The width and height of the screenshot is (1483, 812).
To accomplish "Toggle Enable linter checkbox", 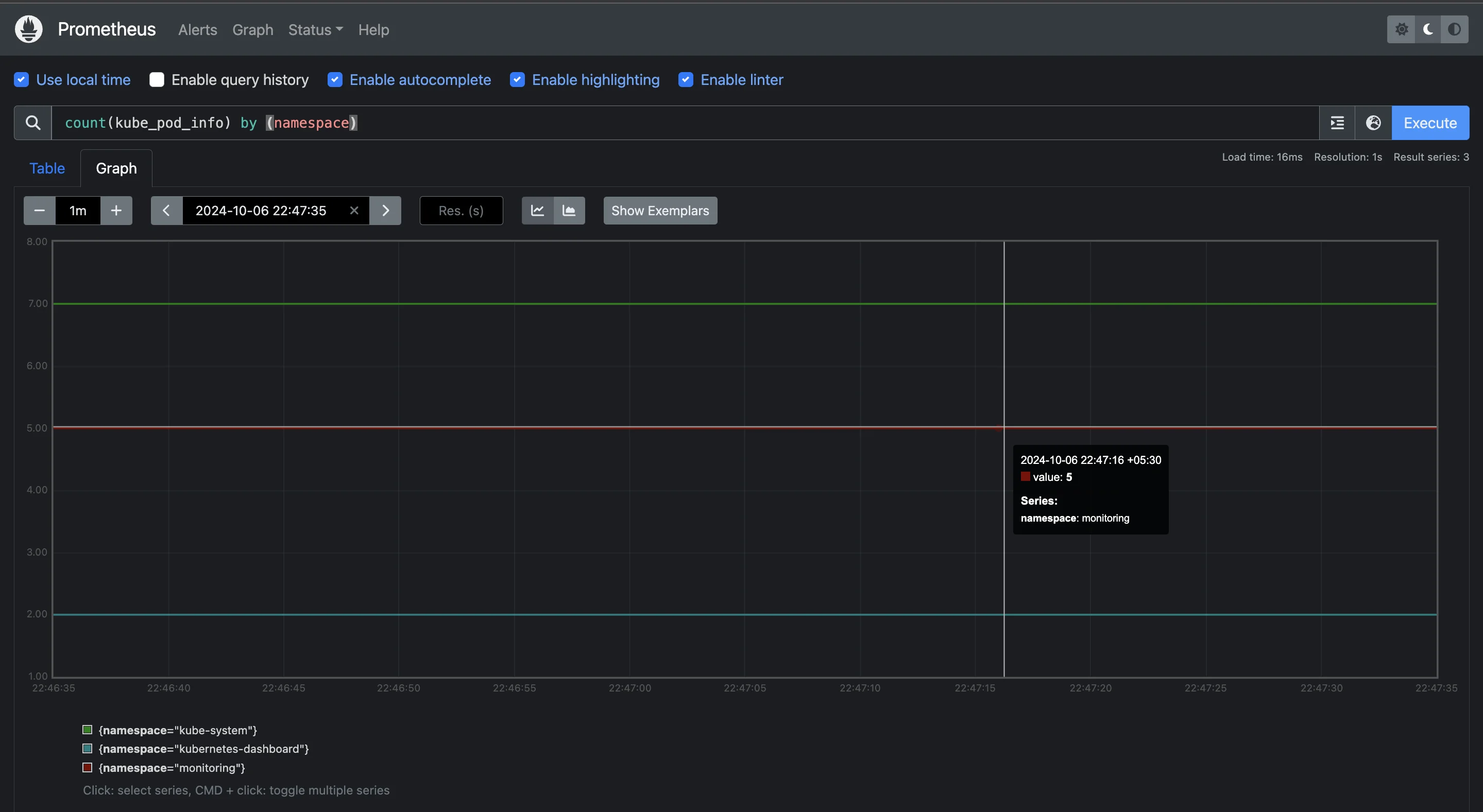I will pyautogui.click(x=686, y=79).
